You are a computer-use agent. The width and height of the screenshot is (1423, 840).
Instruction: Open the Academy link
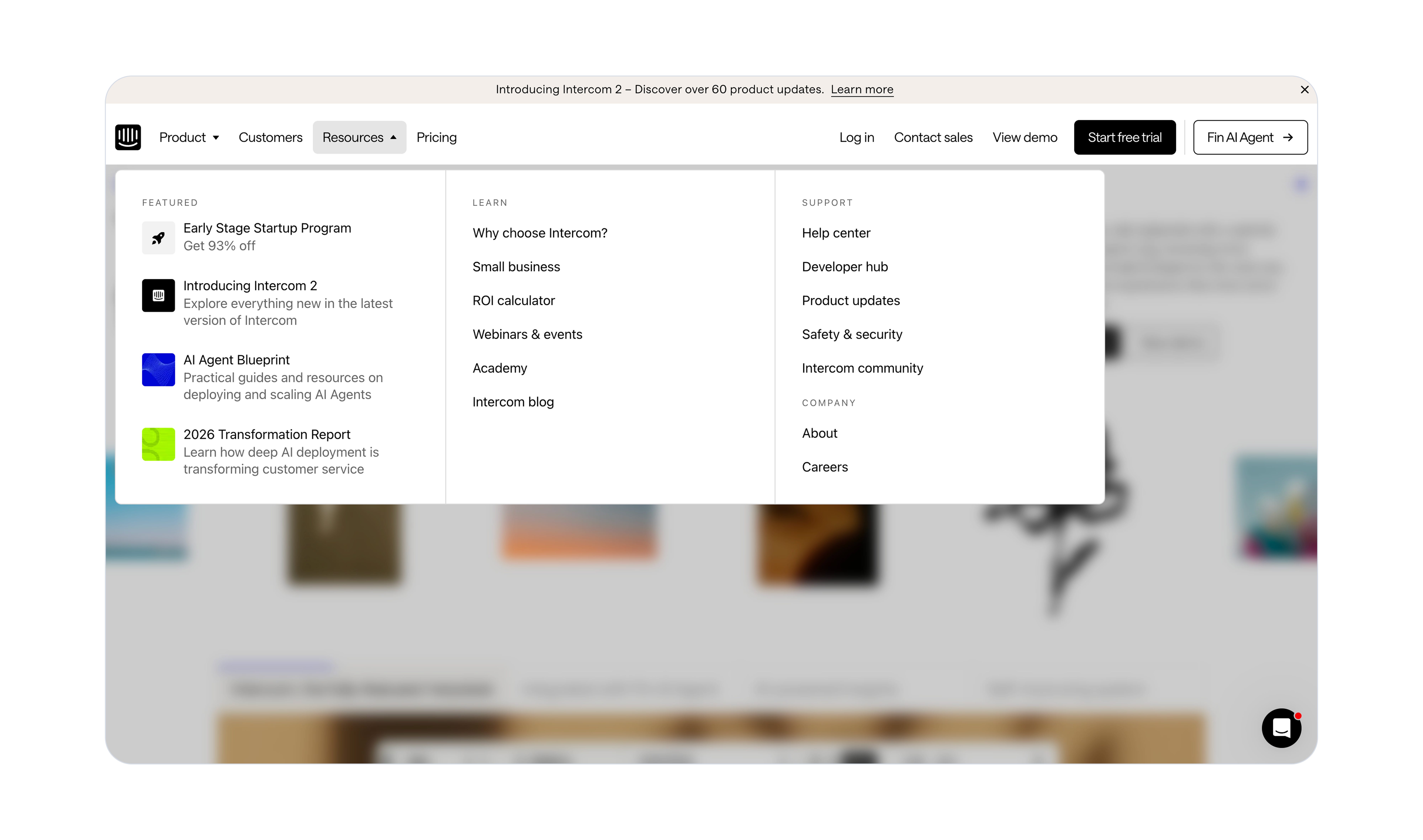tap(500, 369)
